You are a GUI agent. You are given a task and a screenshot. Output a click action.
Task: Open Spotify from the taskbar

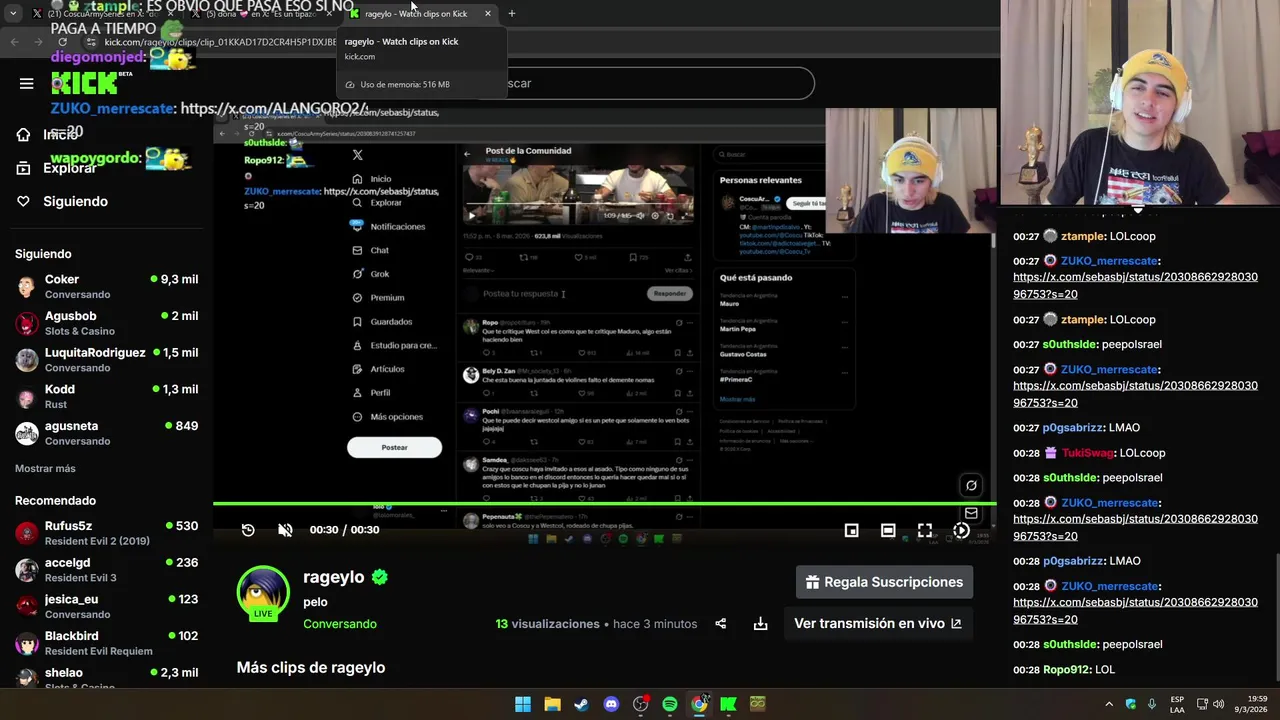pos(670,704)
